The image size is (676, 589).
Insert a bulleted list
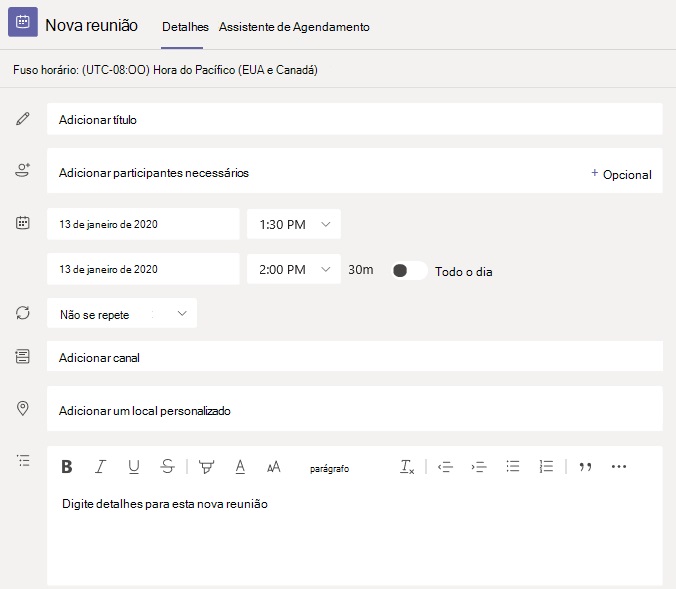[x=513, y=466]
